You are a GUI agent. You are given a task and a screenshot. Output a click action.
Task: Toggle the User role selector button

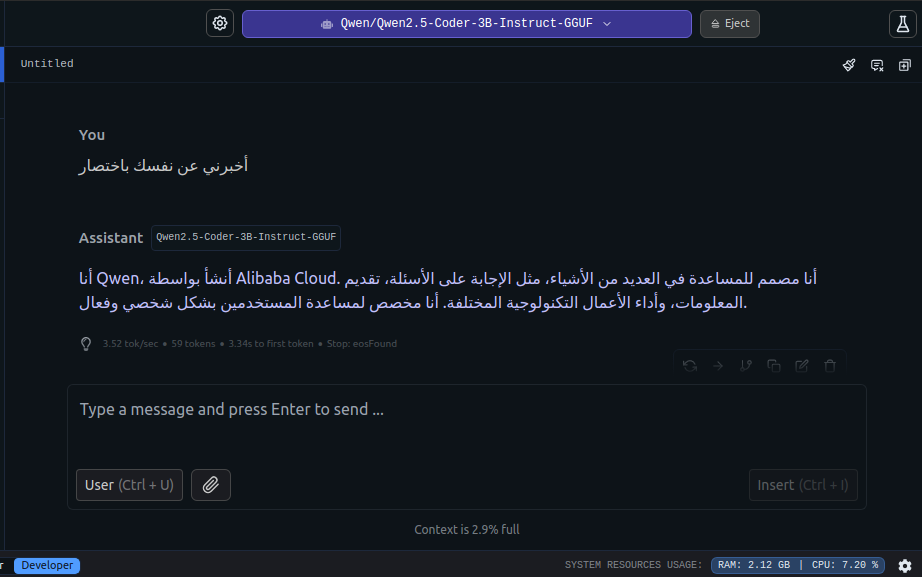pyautogui.click(x=129, y=485)
